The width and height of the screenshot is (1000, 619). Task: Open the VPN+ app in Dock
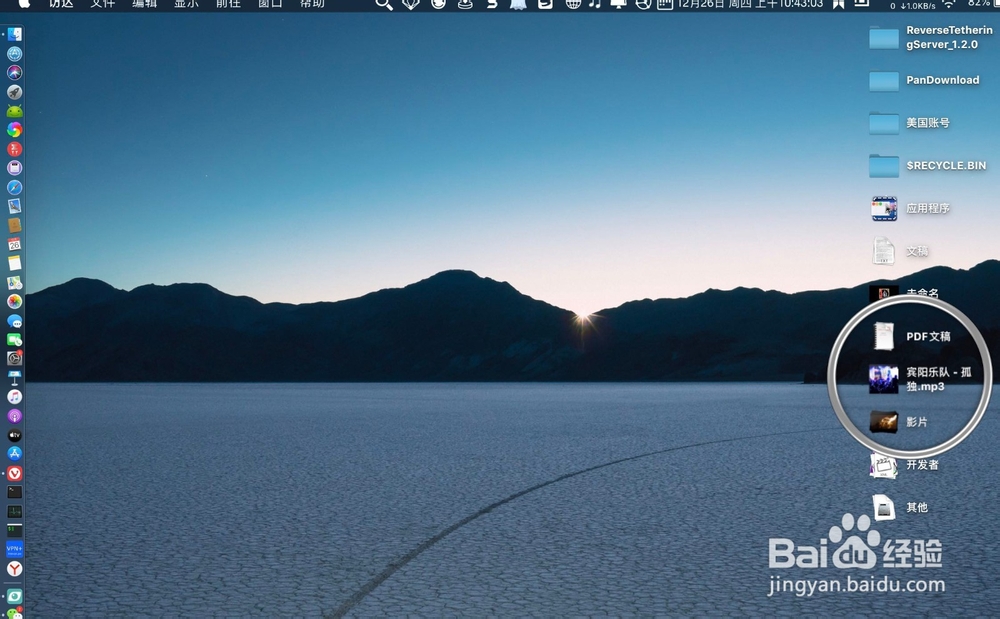(15, 549)
